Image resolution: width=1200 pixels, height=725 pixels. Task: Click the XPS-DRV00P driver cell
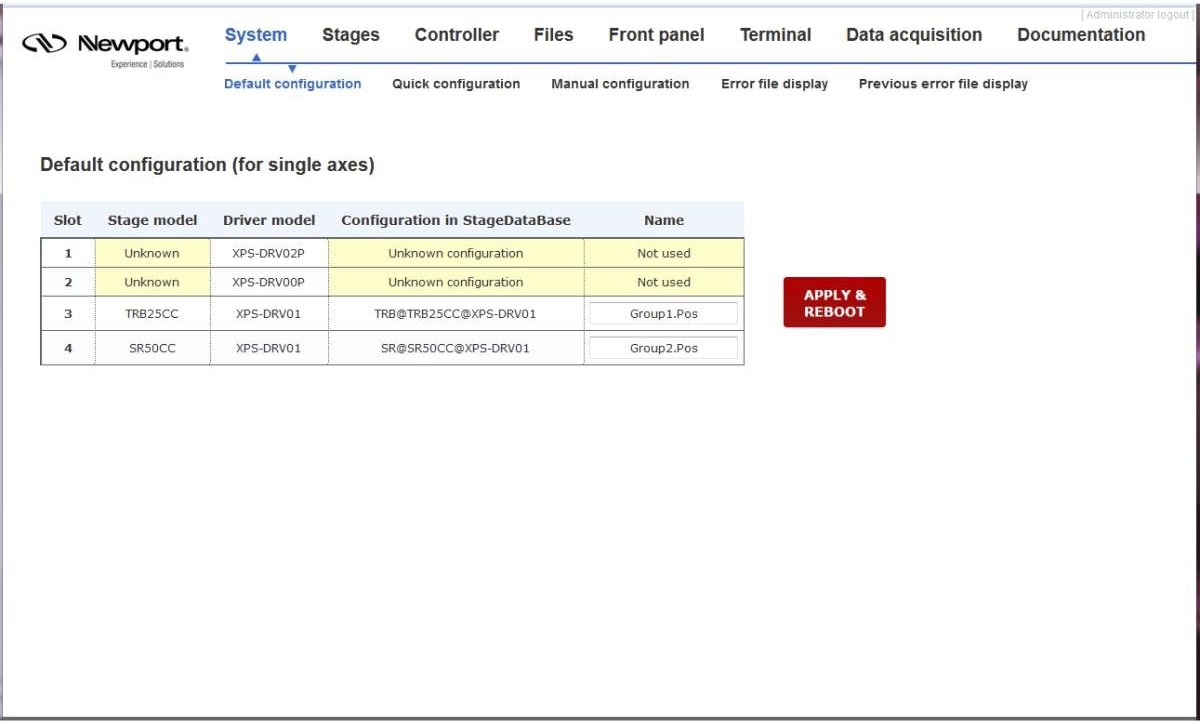coord(269,282)
